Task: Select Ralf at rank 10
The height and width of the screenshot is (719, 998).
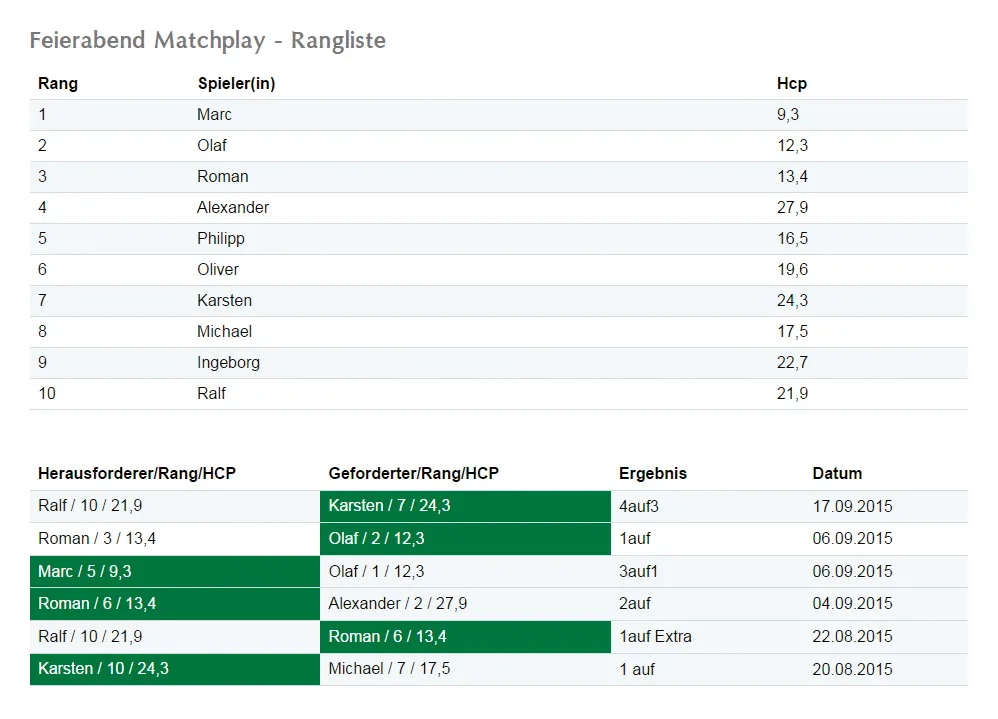Action: (211, 394)
